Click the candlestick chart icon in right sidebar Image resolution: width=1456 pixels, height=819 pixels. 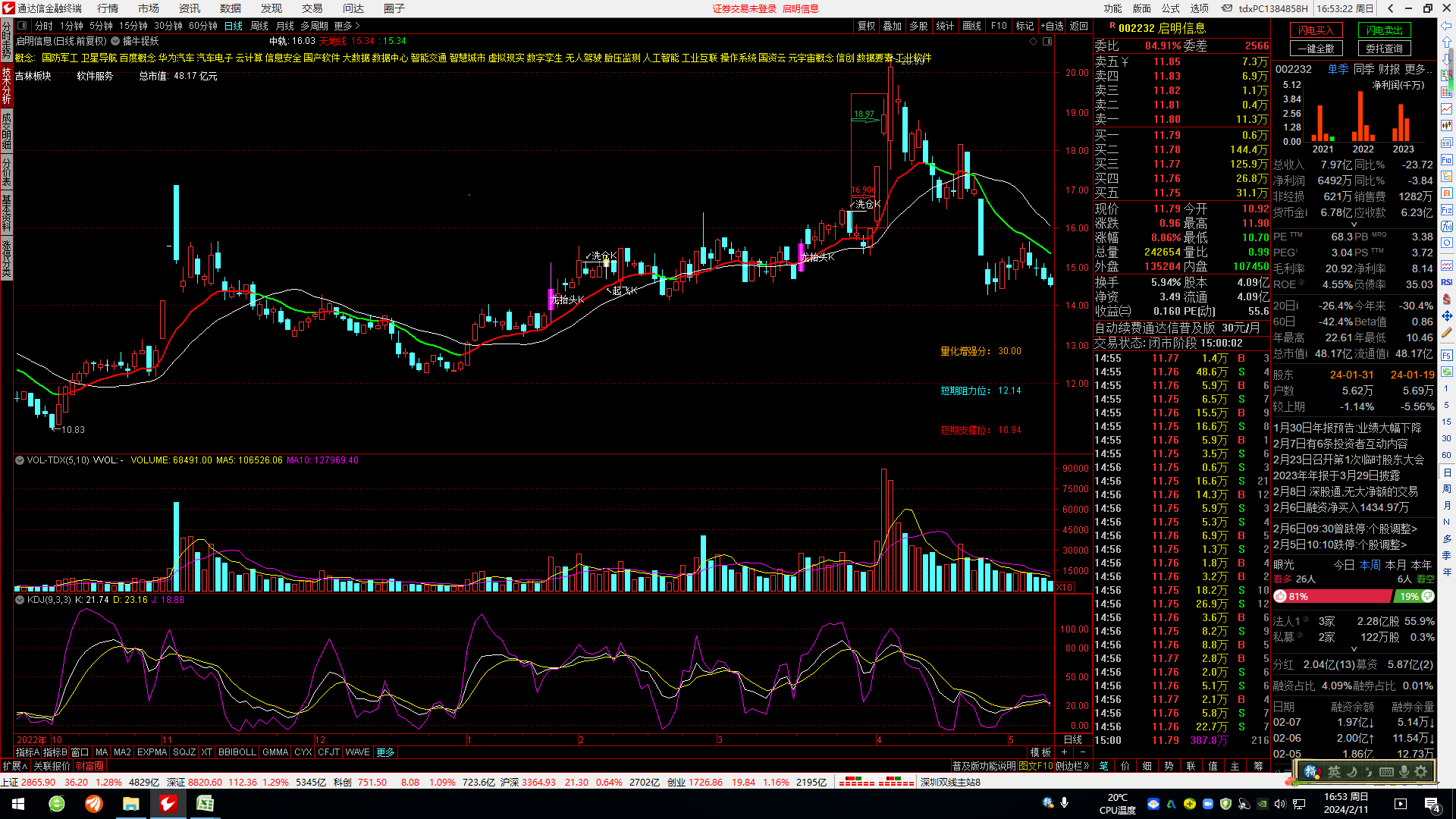tap(1447, 125)
